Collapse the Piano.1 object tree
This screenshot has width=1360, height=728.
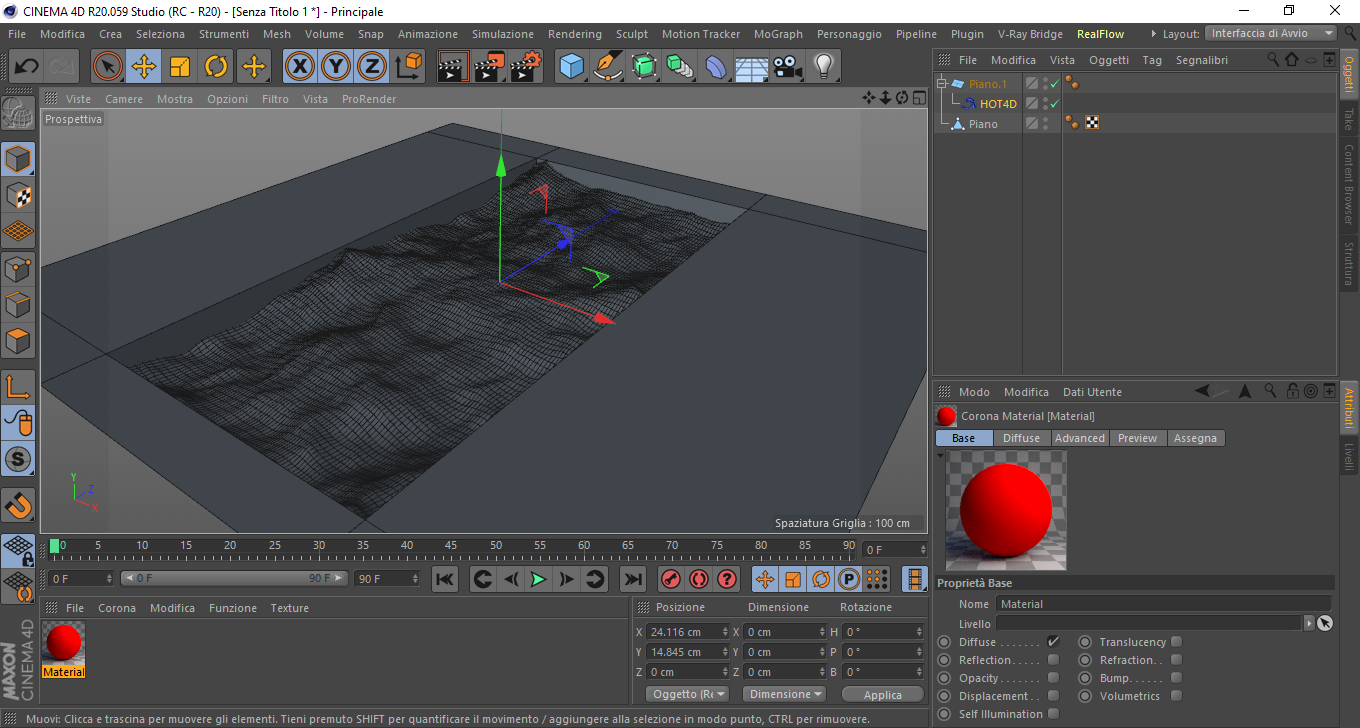coord(942,84)
